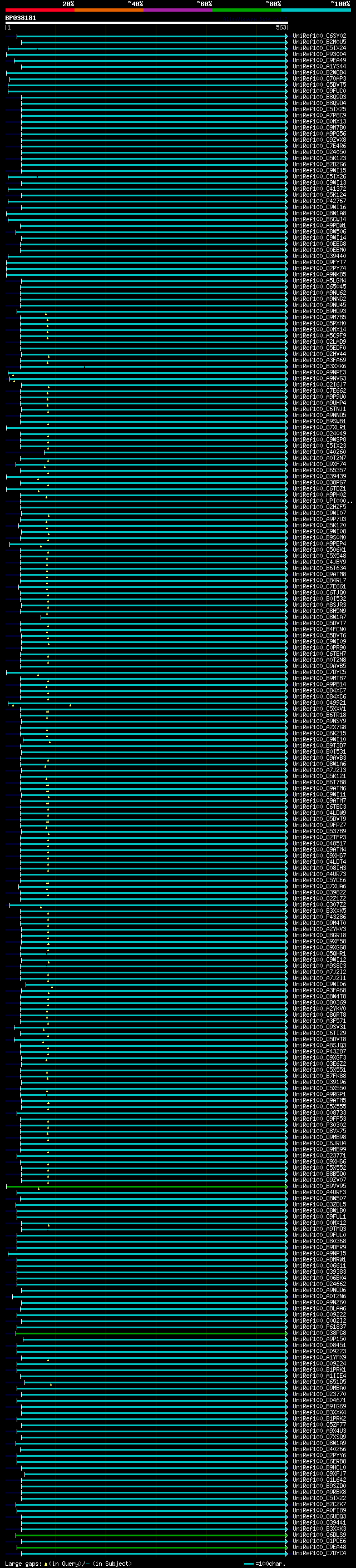Select hit UniRef100_C7E4R6
The height and width of the screenshot is (1568, 356).
coord(319,146)
